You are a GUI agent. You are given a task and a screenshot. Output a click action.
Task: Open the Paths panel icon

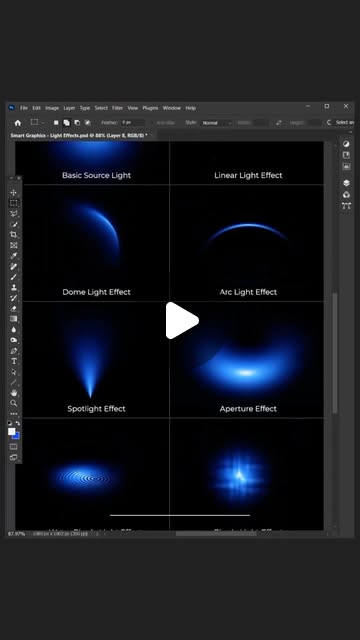click(346, 206)
